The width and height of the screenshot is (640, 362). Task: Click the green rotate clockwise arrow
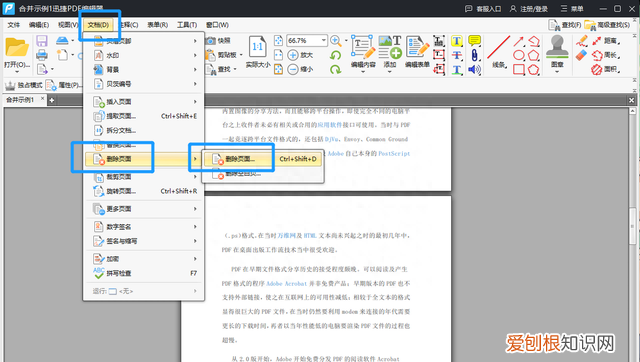336,69
